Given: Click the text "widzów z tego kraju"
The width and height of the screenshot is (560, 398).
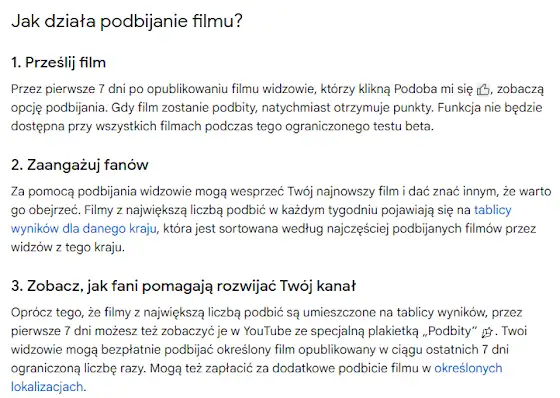Looking at the screenshot, I should [68, 247].
